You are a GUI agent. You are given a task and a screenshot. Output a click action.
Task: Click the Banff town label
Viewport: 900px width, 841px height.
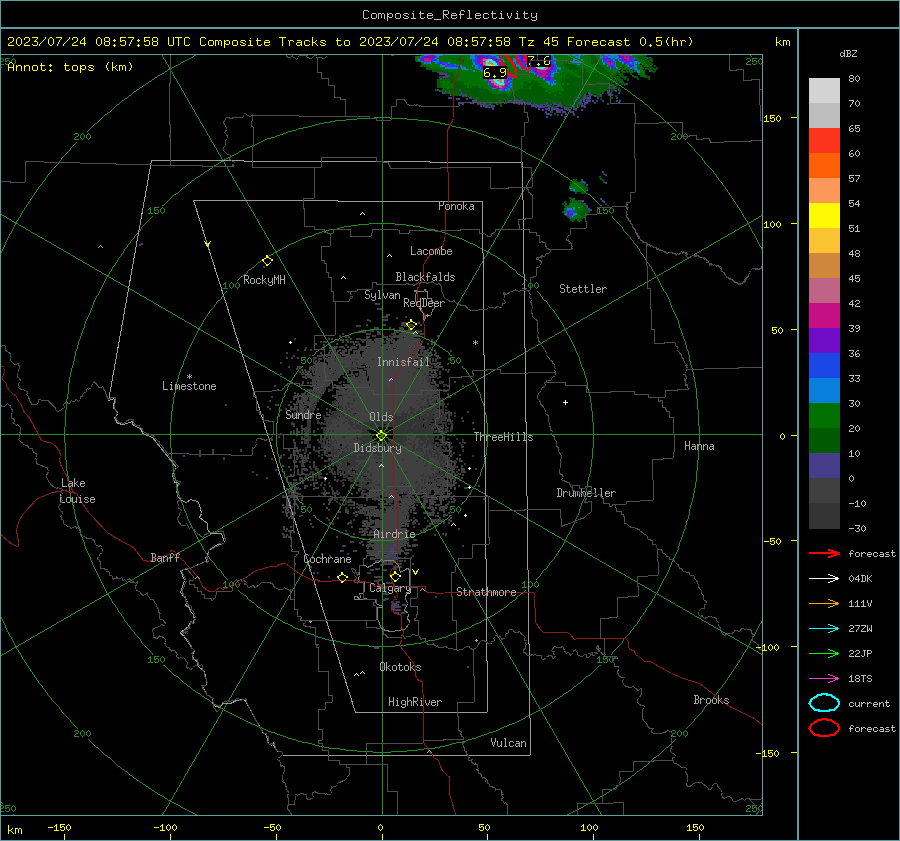tap(165, 558)
